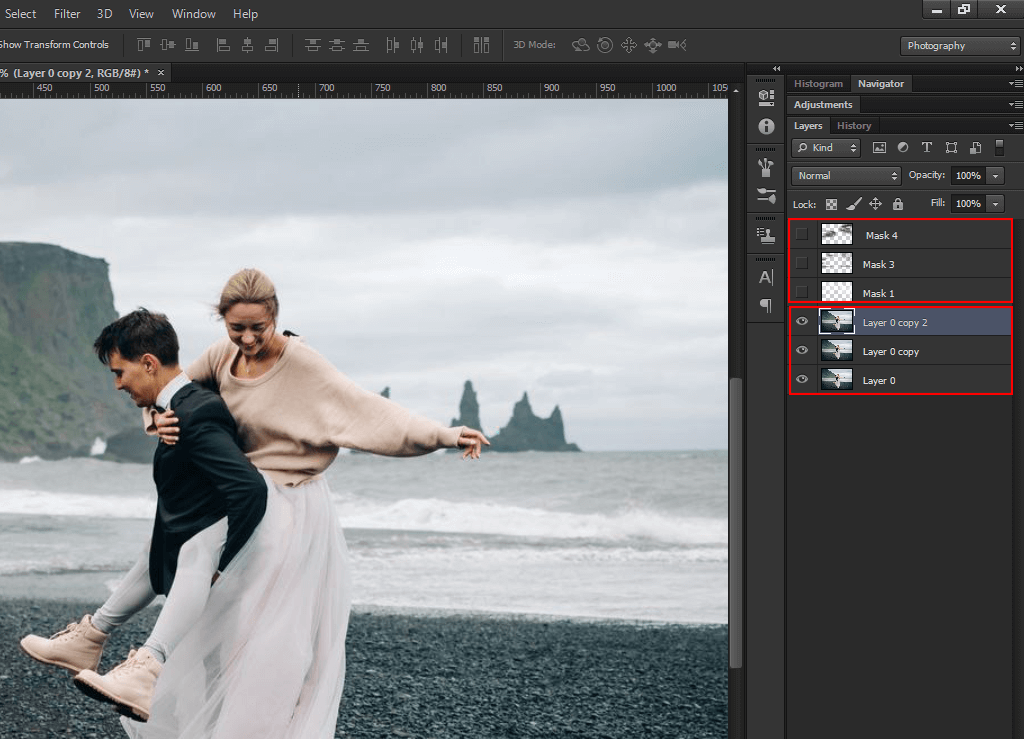Filter layers by adjustment layers icon
1024x739 pixels.
click(x=903, y=148)
